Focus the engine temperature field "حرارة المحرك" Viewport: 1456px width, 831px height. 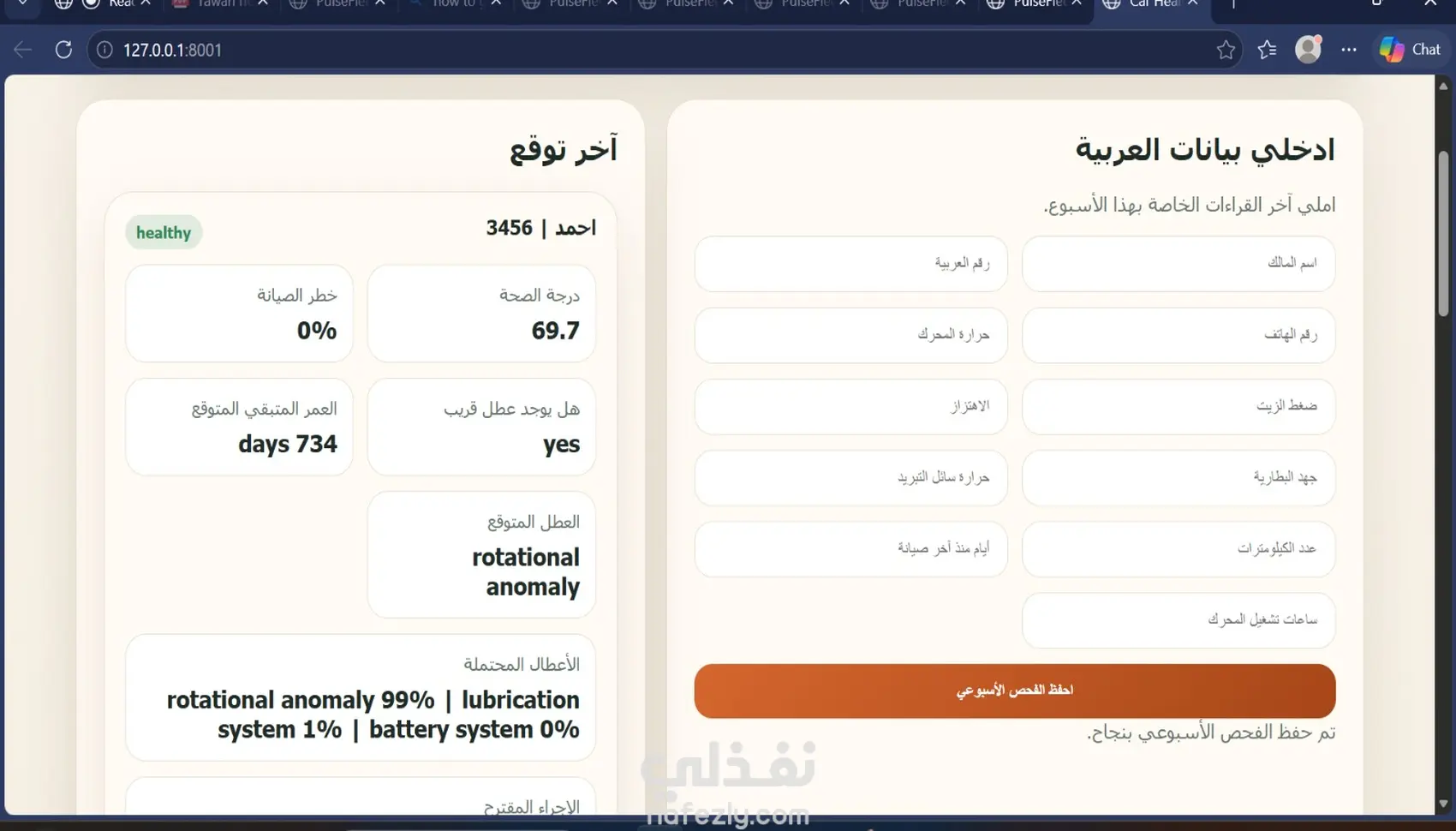(x=850, y=335)
